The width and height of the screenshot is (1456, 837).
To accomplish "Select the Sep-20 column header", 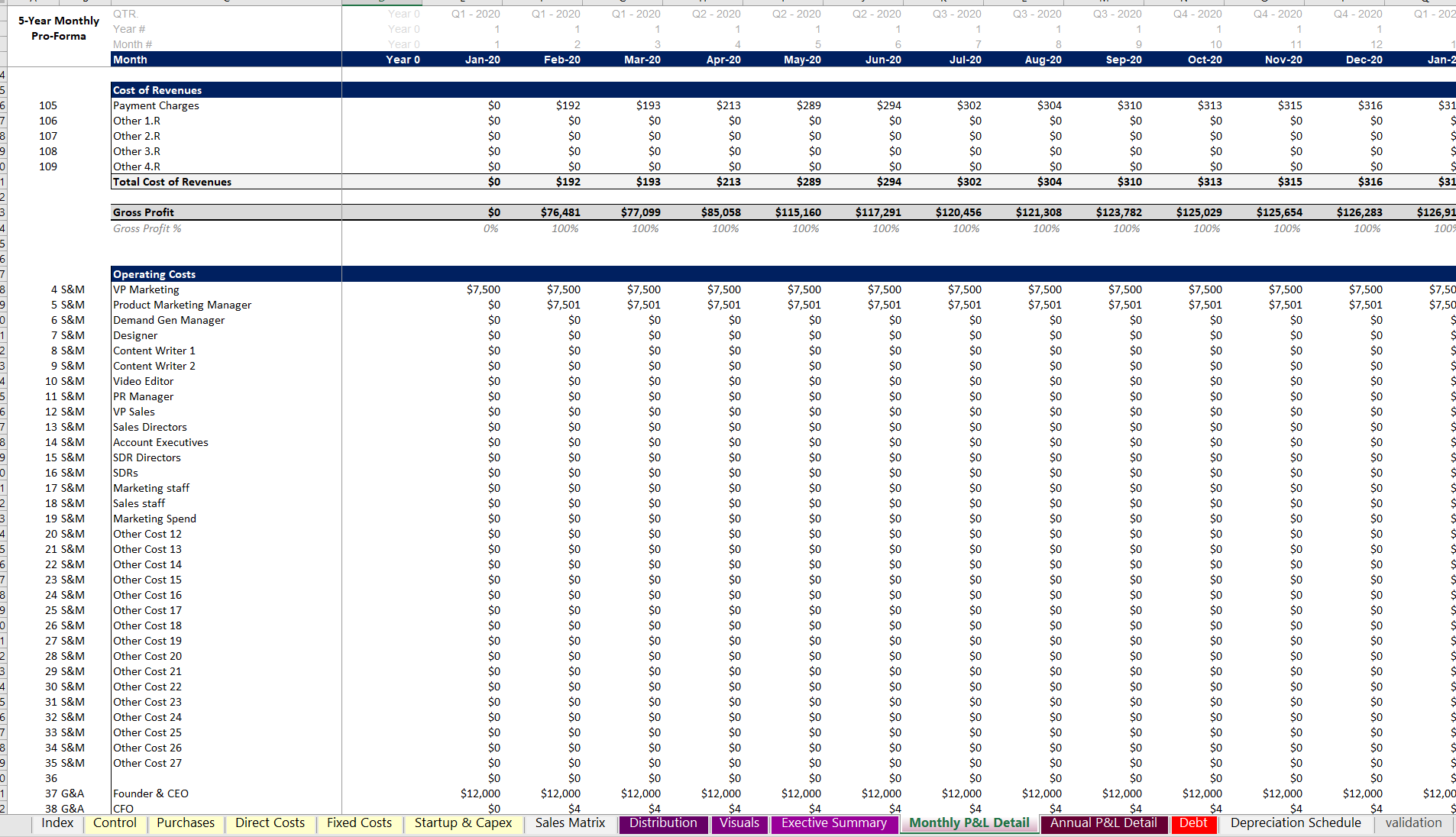I will (x=1124, y=60).
